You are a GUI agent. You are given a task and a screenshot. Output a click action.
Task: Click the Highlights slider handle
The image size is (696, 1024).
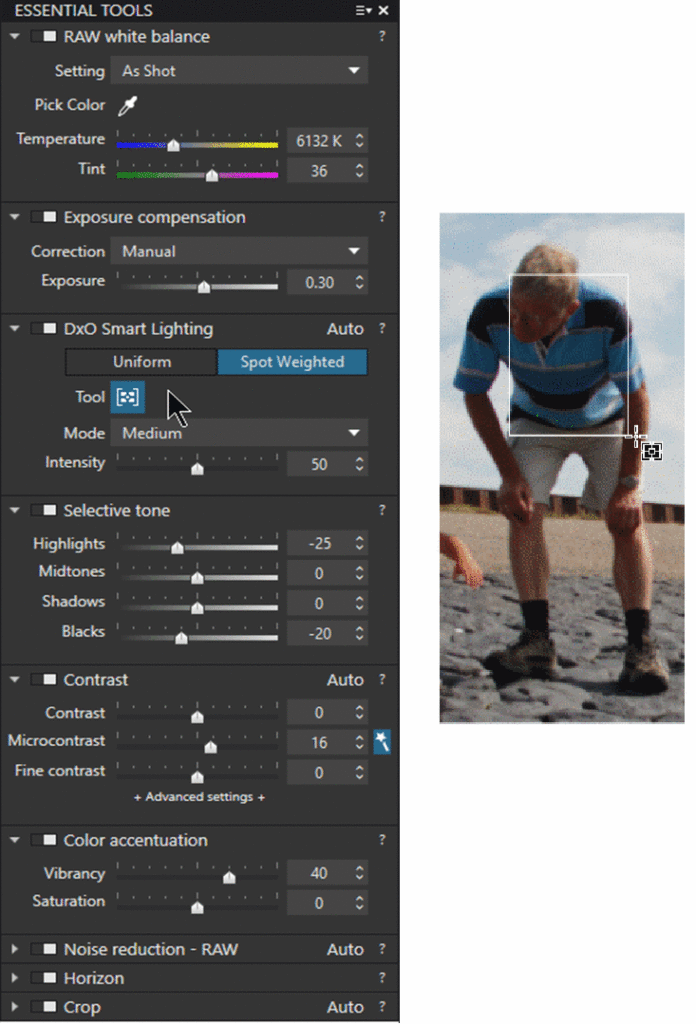[x=177, y=547]
